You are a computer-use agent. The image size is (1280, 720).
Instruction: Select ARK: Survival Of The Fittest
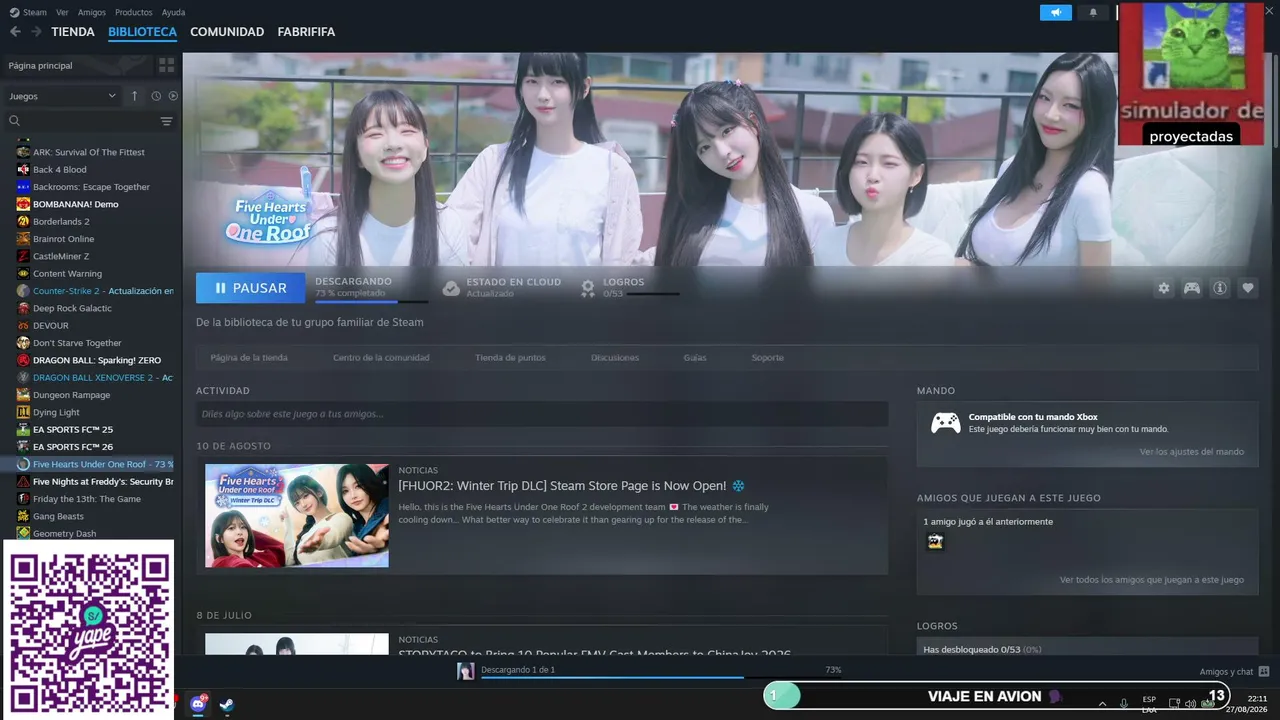tap(91, 152)
